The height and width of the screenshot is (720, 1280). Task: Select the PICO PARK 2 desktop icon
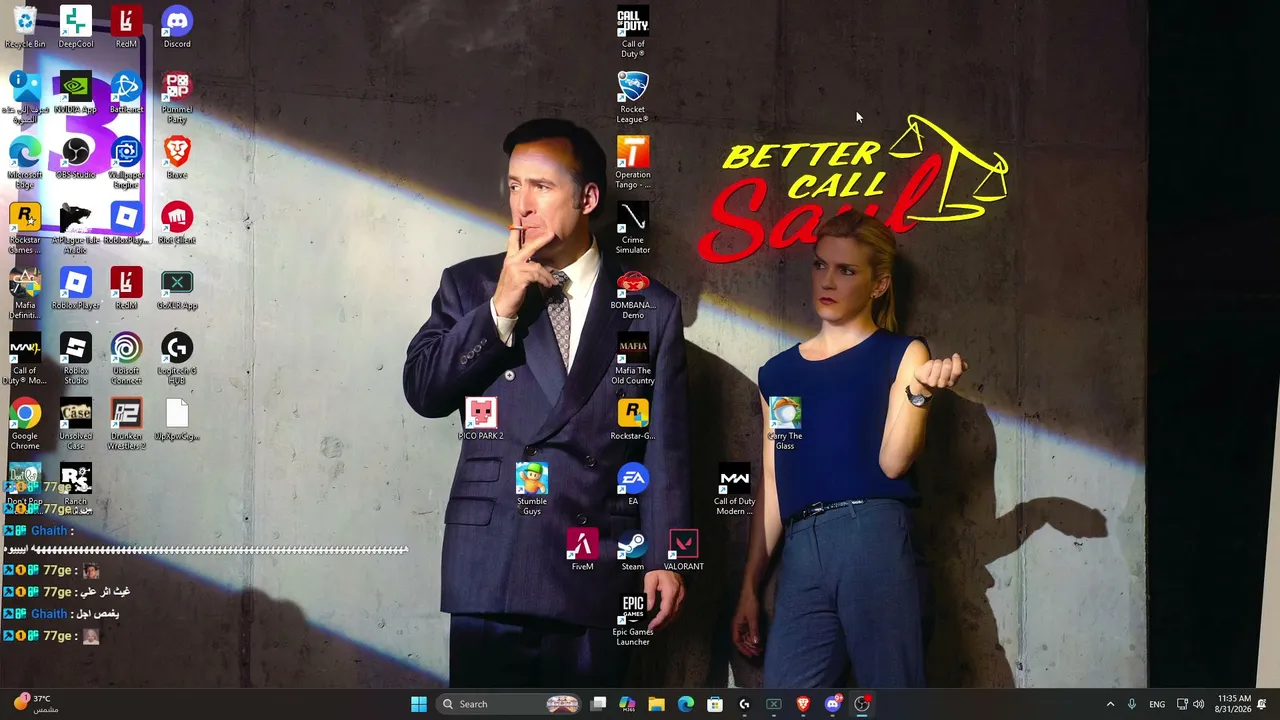click(x=481, y=420)
